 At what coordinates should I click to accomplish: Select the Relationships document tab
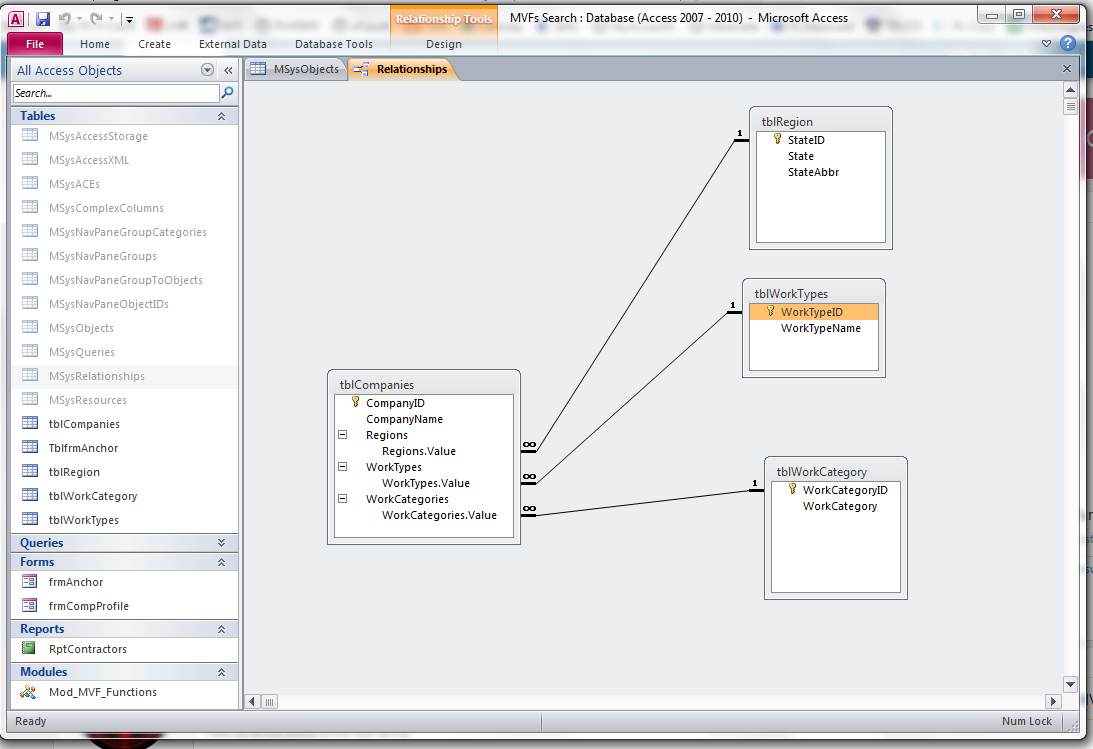[x=402, y=69]
